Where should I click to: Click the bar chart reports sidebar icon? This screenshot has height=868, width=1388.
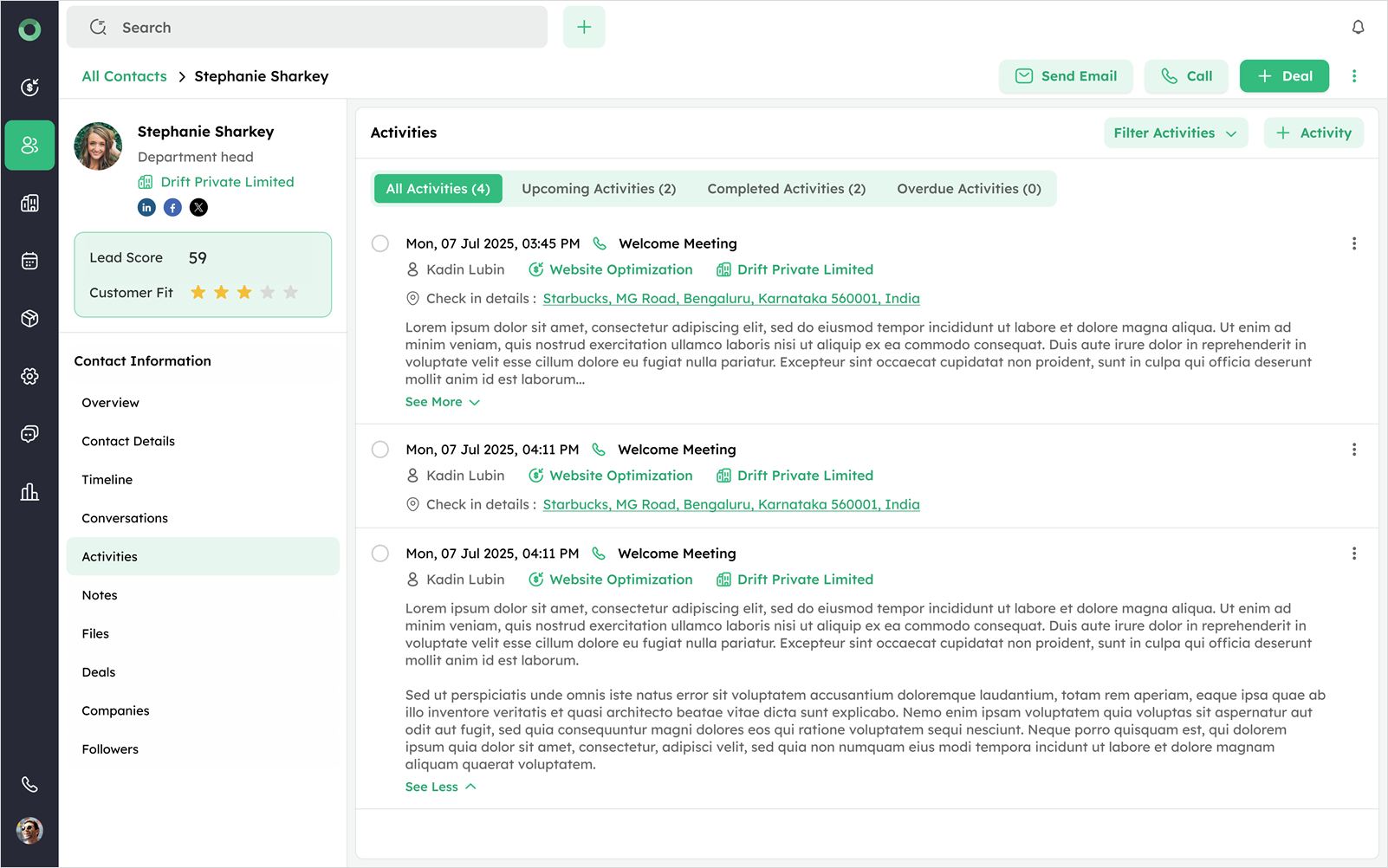(x=29, y=492)
